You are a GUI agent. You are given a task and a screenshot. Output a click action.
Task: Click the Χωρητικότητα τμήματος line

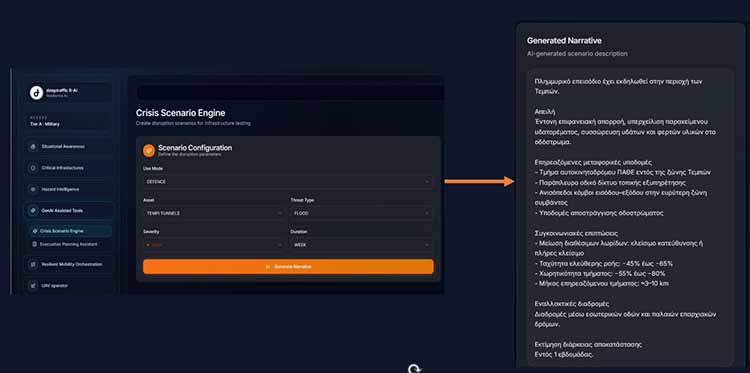[600, 274]
